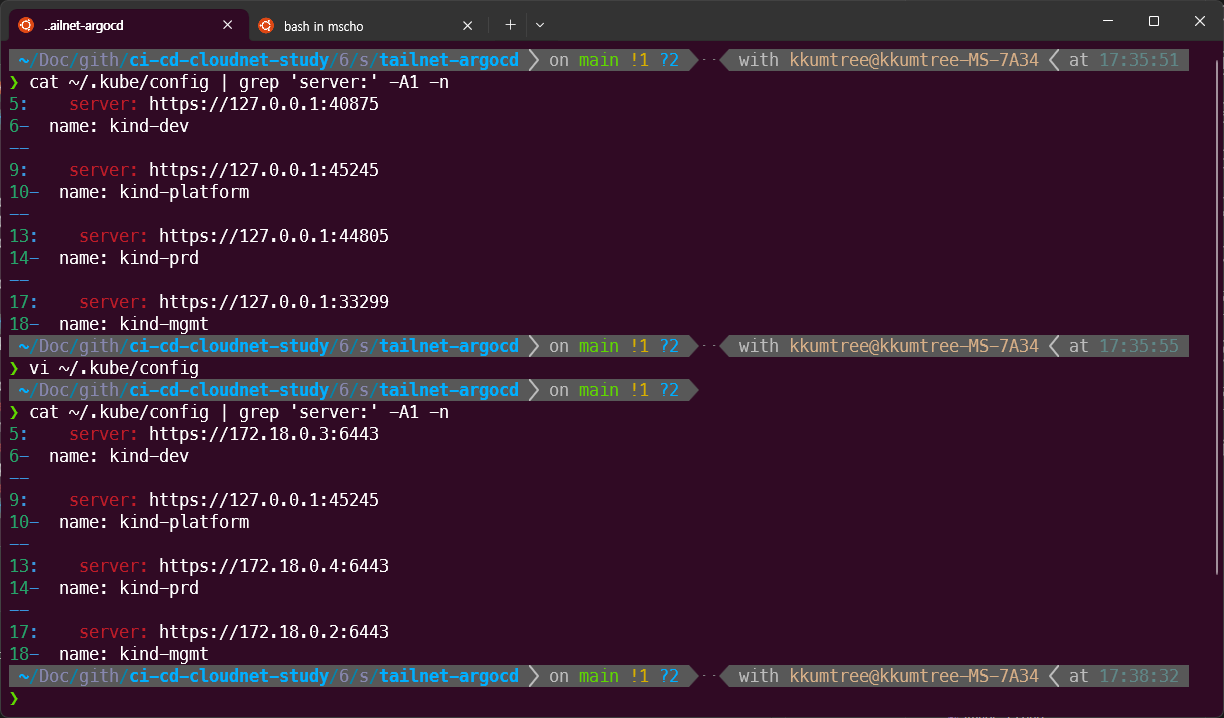Screen dimensions: 1224x718
Task: Switch to the bash in mscho tab
Action: [x=366, y=25]
